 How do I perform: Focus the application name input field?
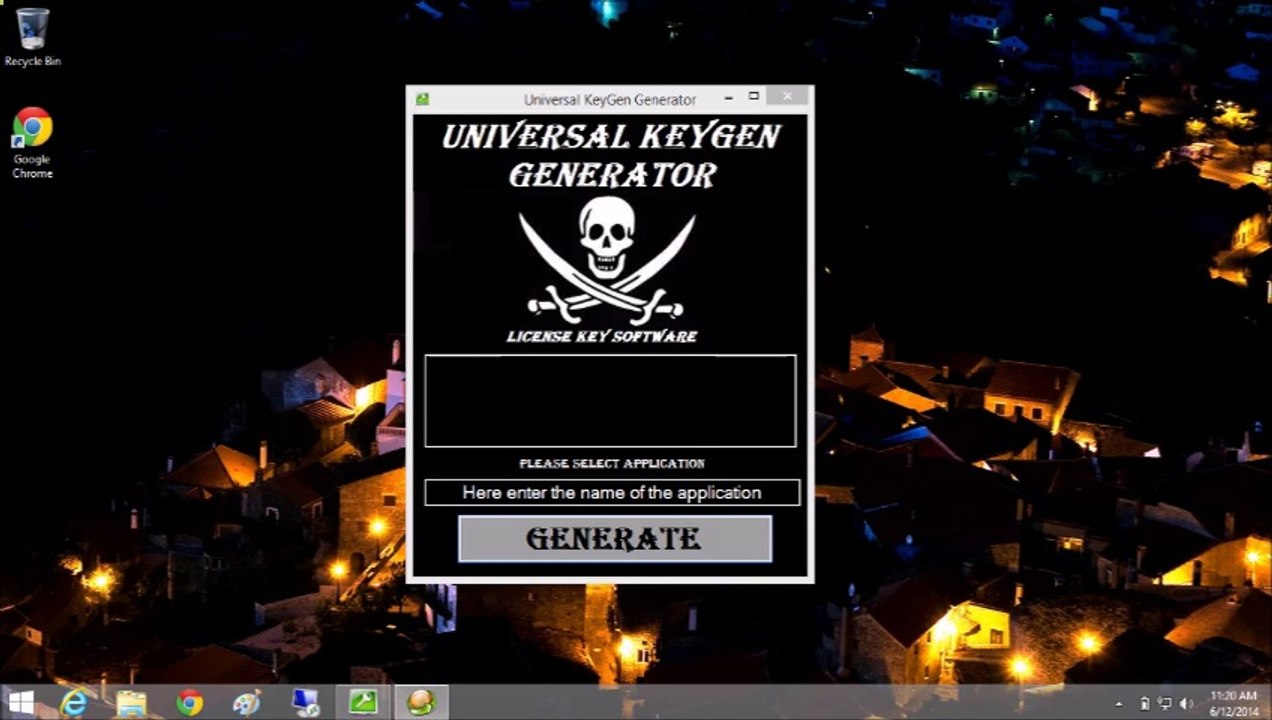tap(612, 492)
